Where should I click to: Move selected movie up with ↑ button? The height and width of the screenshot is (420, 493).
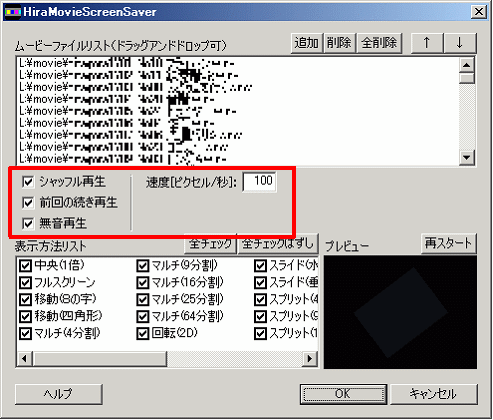click(x=427, y=43)
